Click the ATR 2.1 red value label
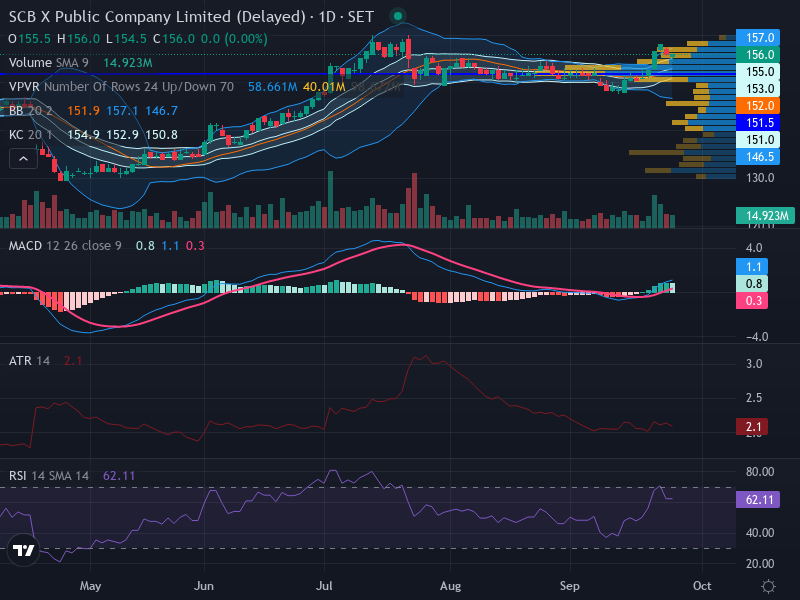 [752, 427]
